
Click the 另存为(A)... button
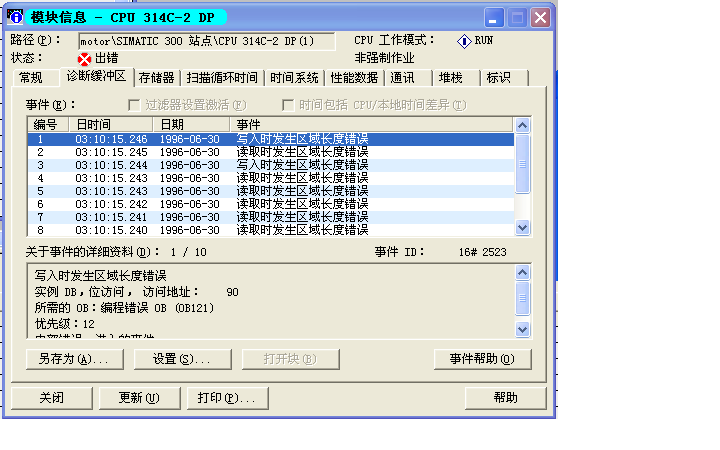[x=75, y=359]
